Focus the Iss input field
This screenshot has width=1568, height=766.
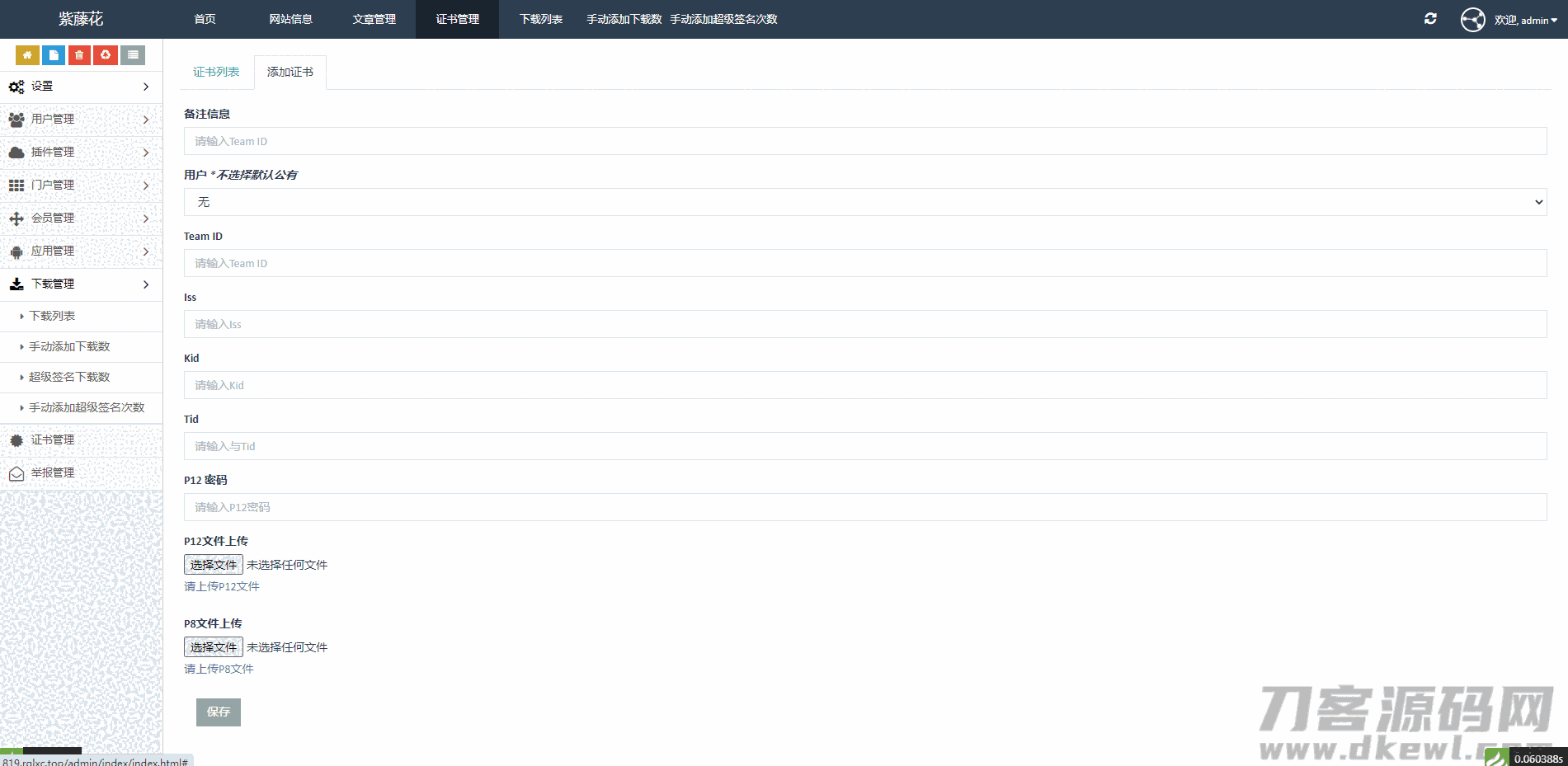click(x=865, y=324)
